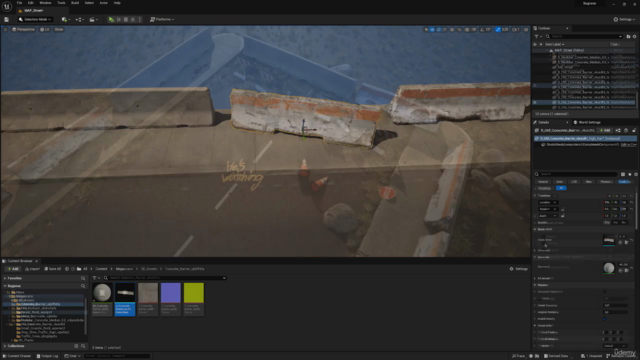Open the Lit view mode dropdown
This screenshot has height=360, width=640.
pos(45,29)
